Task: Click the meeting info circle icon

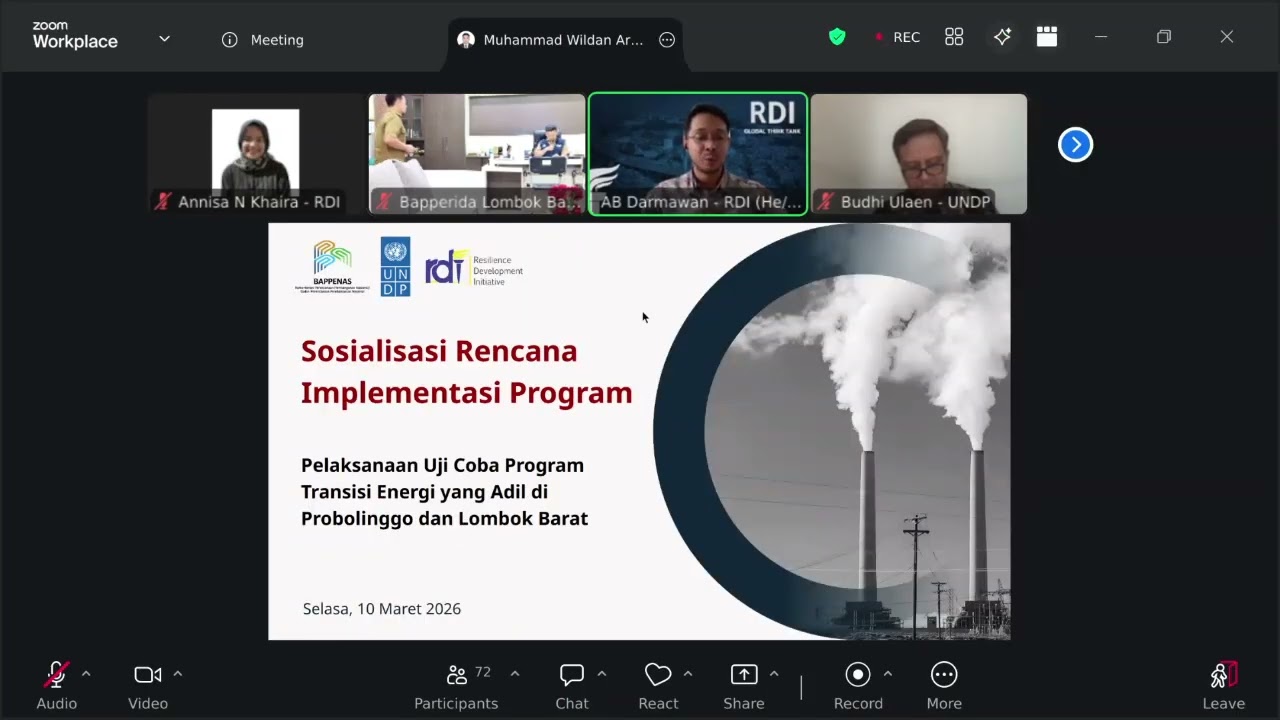Action: tap(230, 40)
